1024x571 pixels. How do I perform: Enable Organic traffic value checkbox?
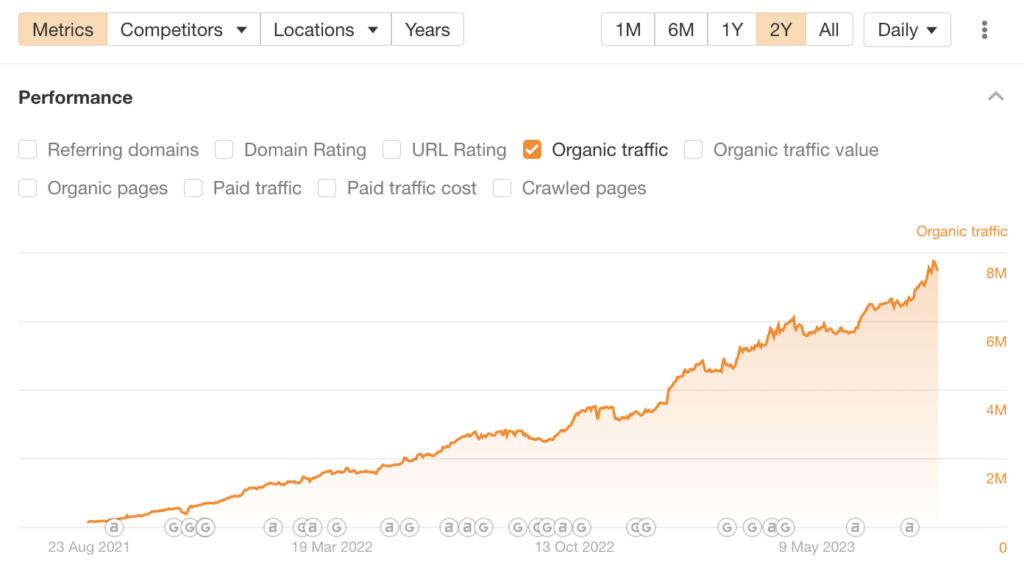pos(694,150)
